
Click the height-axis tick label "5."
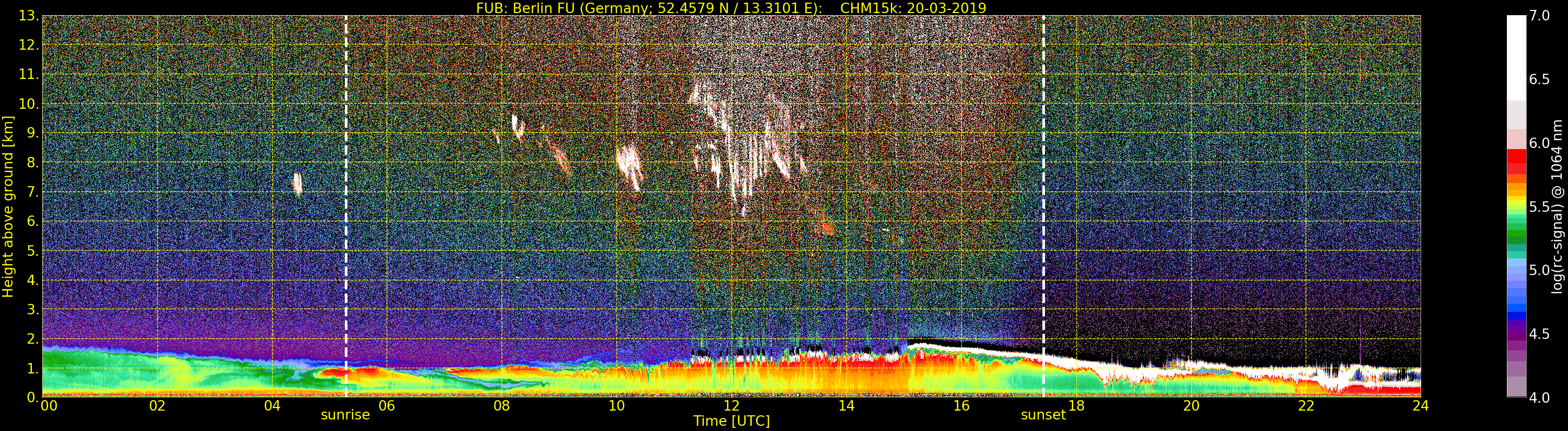pos(32,251)
